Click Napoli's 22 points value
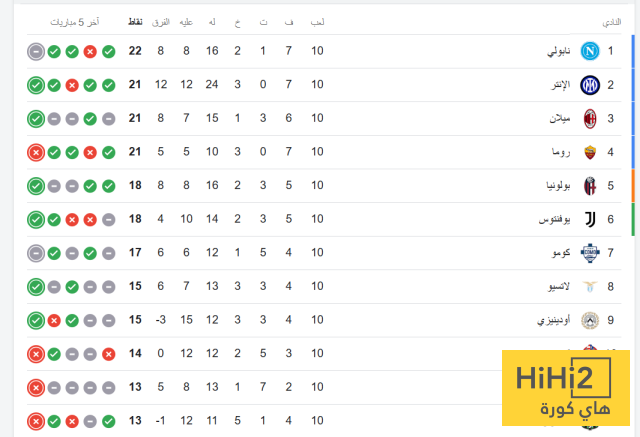The image size is (640, 437). (x=134, y=51)
